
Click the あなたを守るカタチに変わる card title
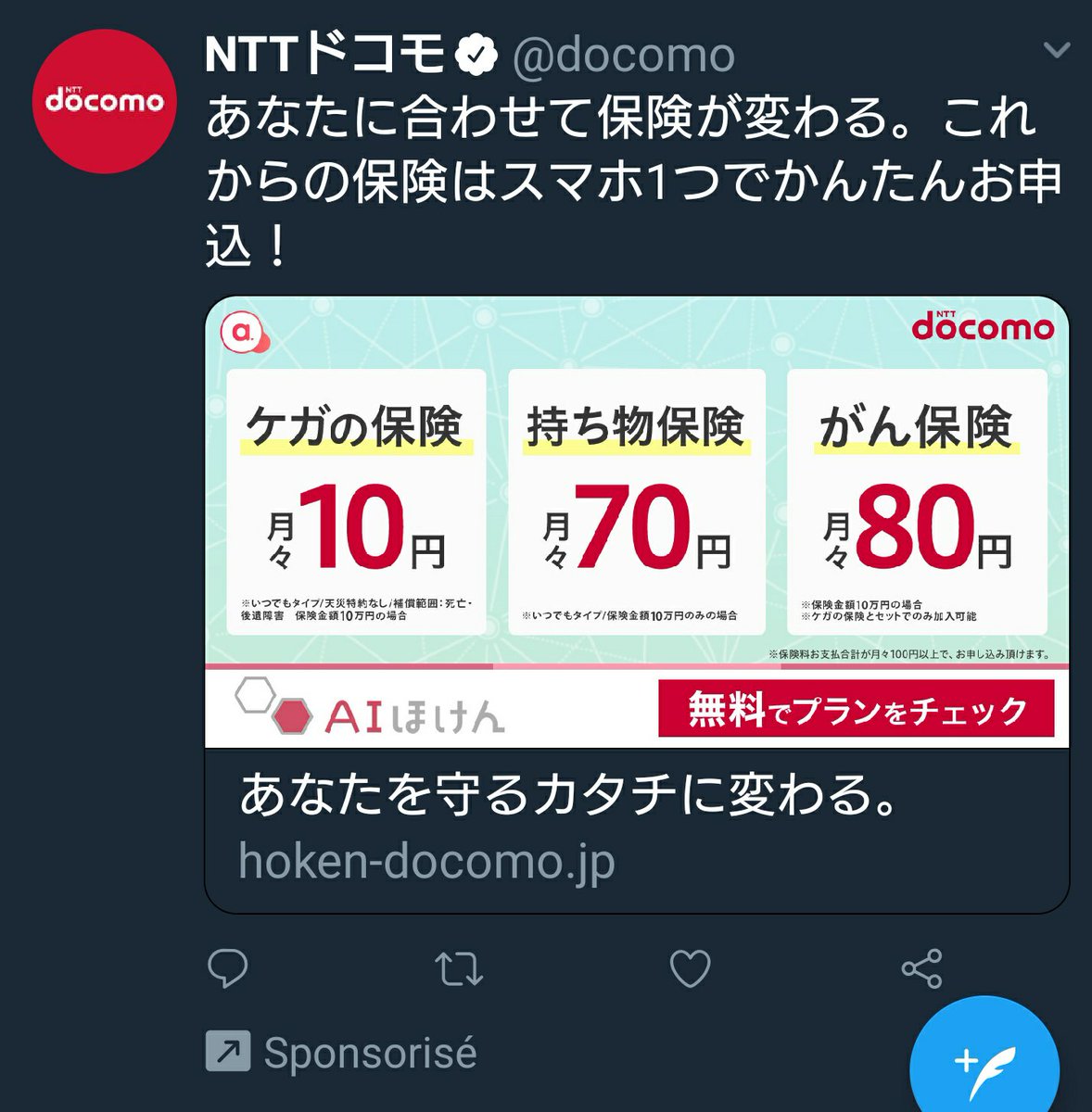point(568,795)
